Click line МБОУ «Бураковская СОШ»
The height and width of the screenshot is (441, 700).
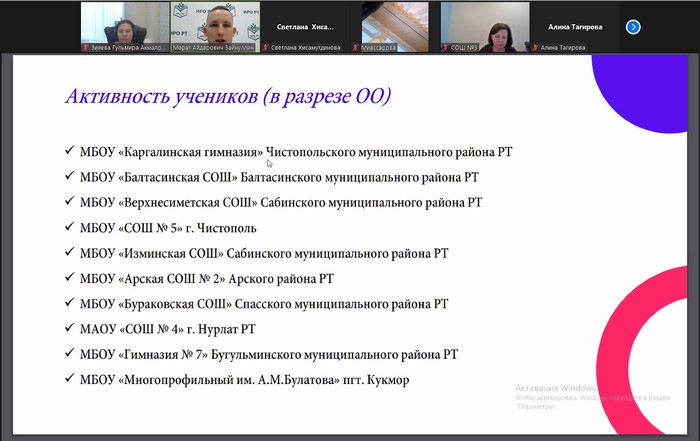264,304
